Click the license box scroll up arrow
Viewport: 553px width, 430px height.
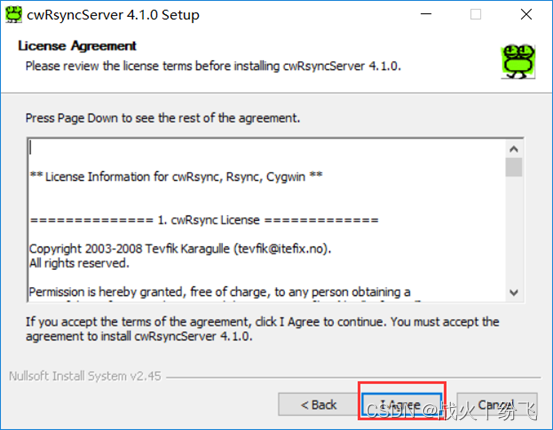point(514,149)
